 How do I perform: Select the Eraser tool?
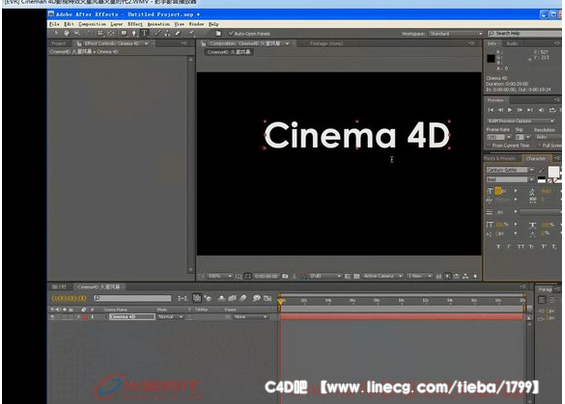[x=178, y=34]
